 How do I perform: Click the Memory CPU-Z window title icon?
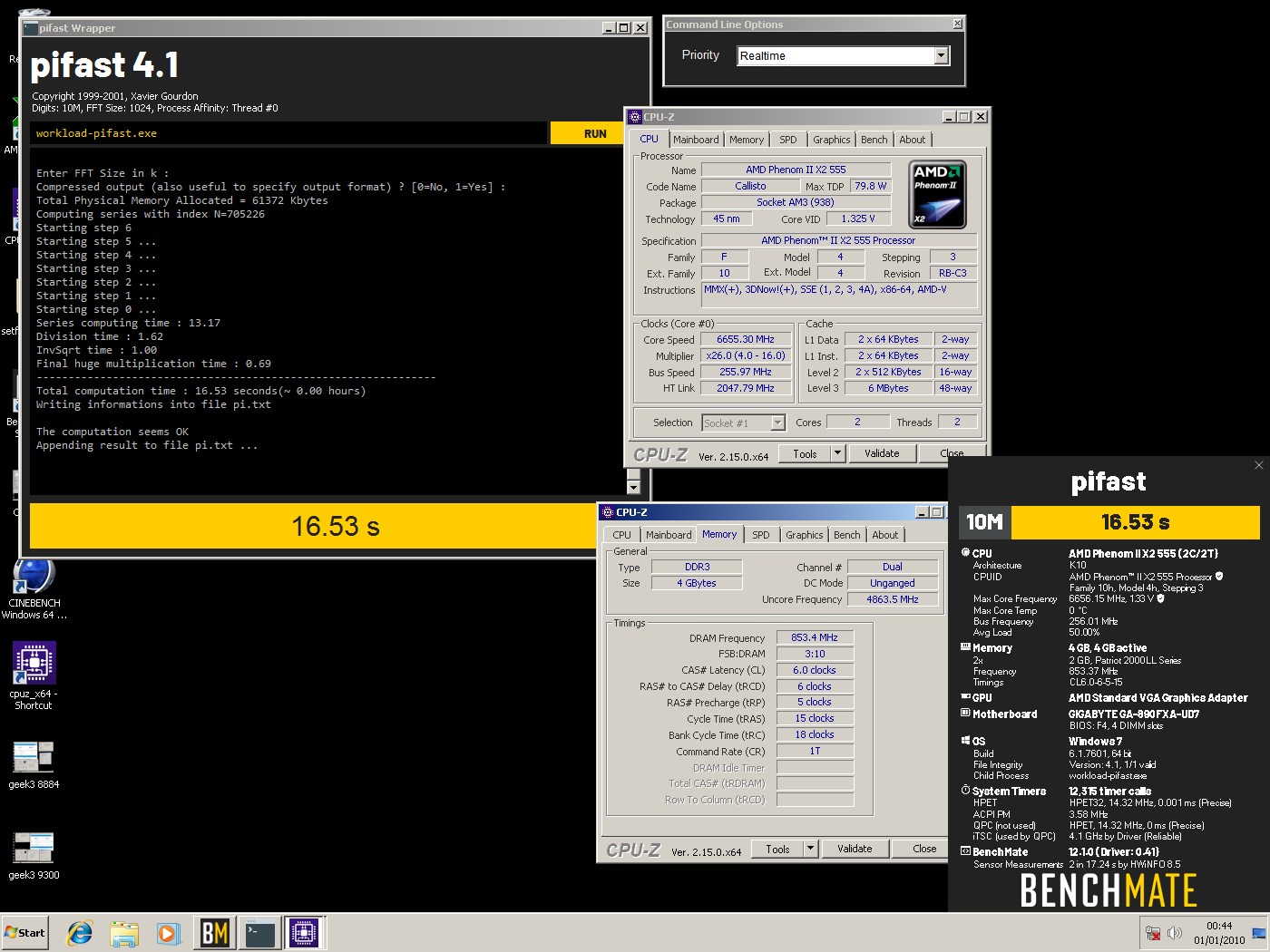pyautogui.click(x=608, y=512)
